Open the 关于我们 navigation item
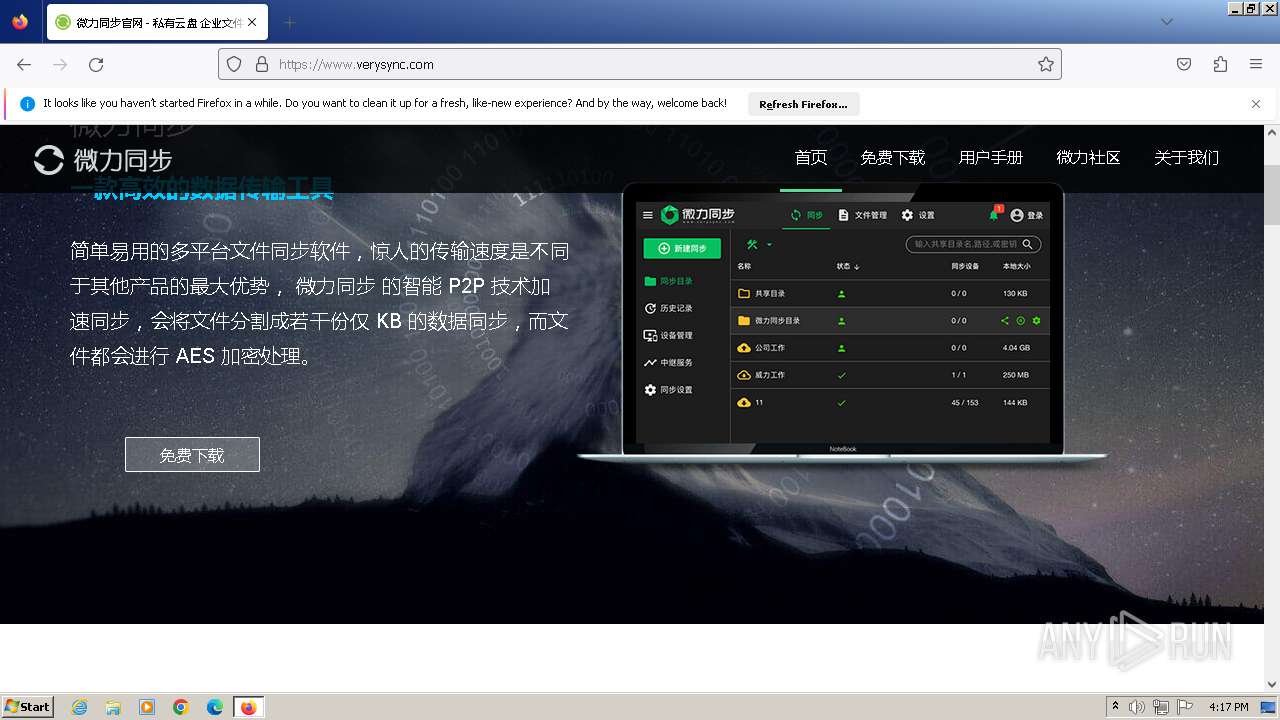This screenshot has height=720, width=1280. (x=1186, y=158)
